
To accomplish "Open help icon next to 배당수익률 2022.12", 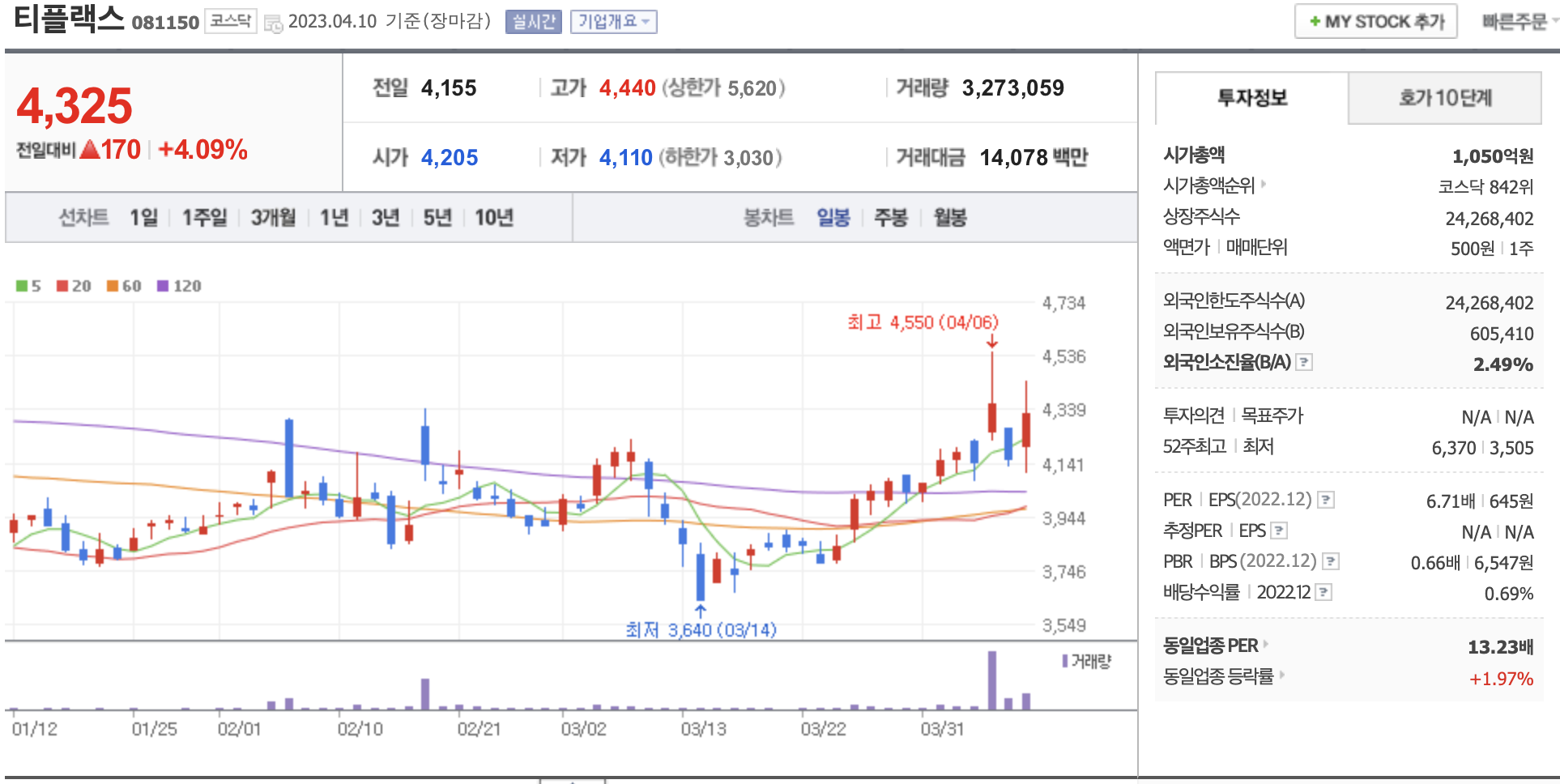I will (1323, 593).
